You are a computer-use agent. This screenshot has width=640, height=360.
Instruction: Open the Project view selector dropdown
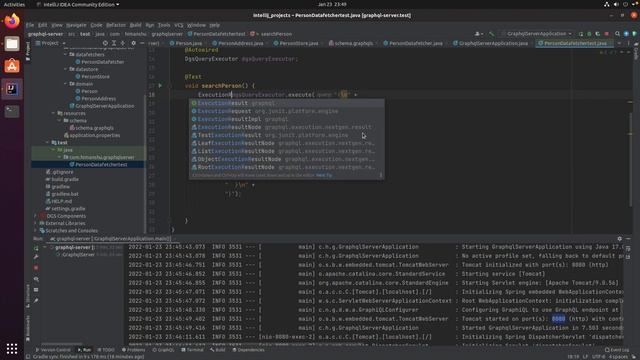[51, 43]
